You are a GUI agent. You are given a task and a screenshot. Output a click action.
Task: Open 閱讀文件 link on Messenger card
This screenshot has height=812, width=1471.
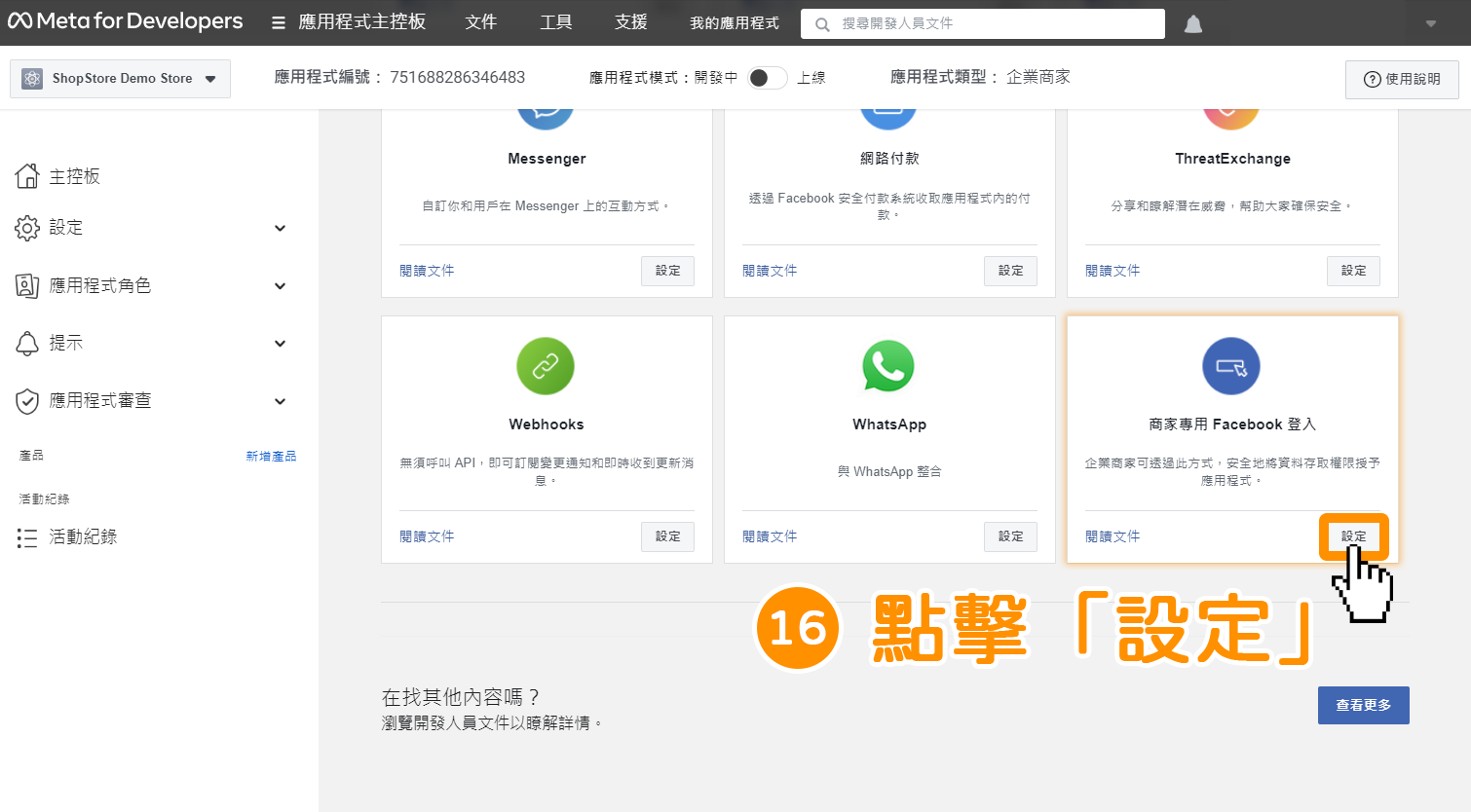(427, 271)
